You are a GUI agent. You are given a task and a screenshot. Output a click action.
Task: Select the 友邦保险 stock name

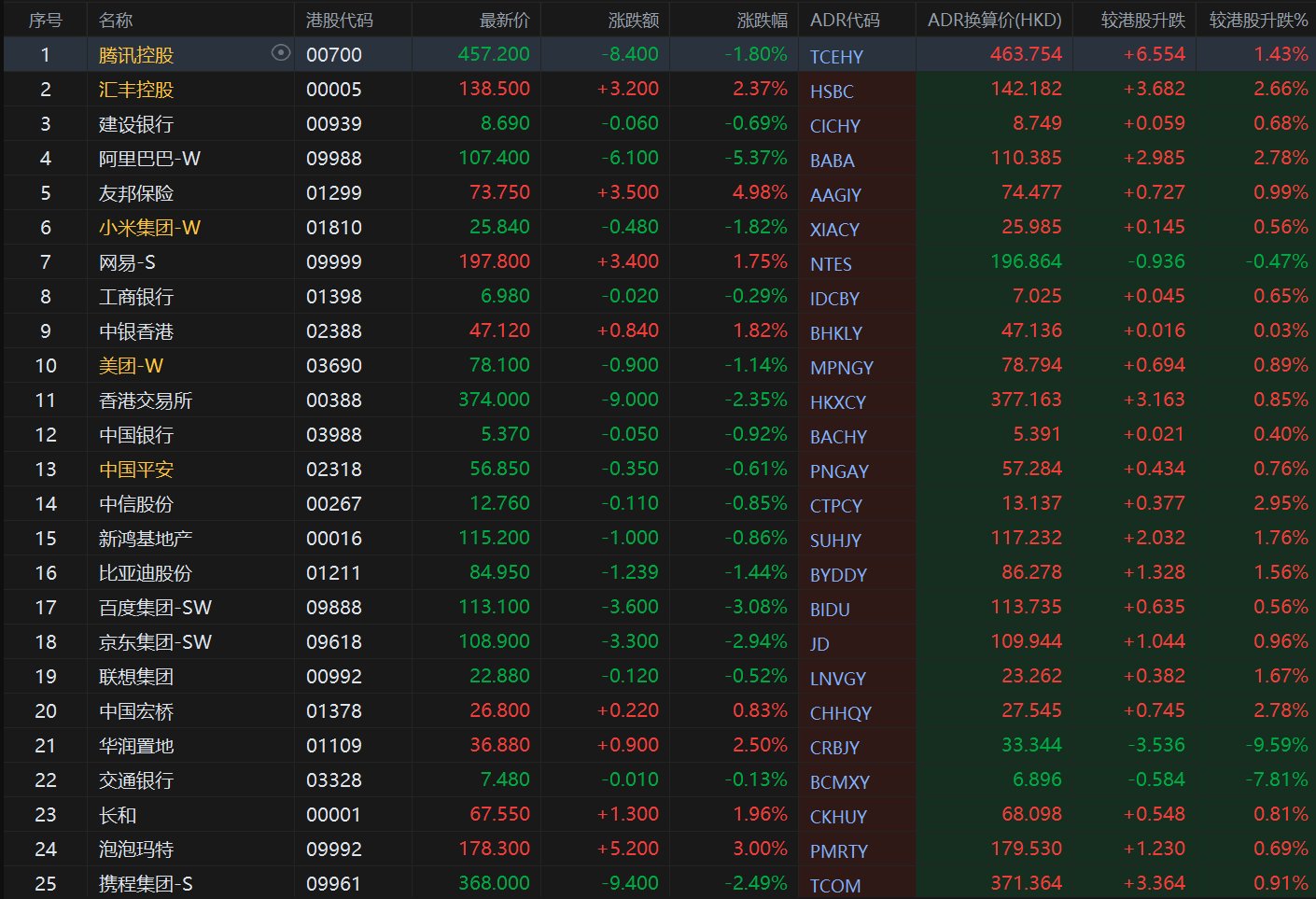click(136, 193)
